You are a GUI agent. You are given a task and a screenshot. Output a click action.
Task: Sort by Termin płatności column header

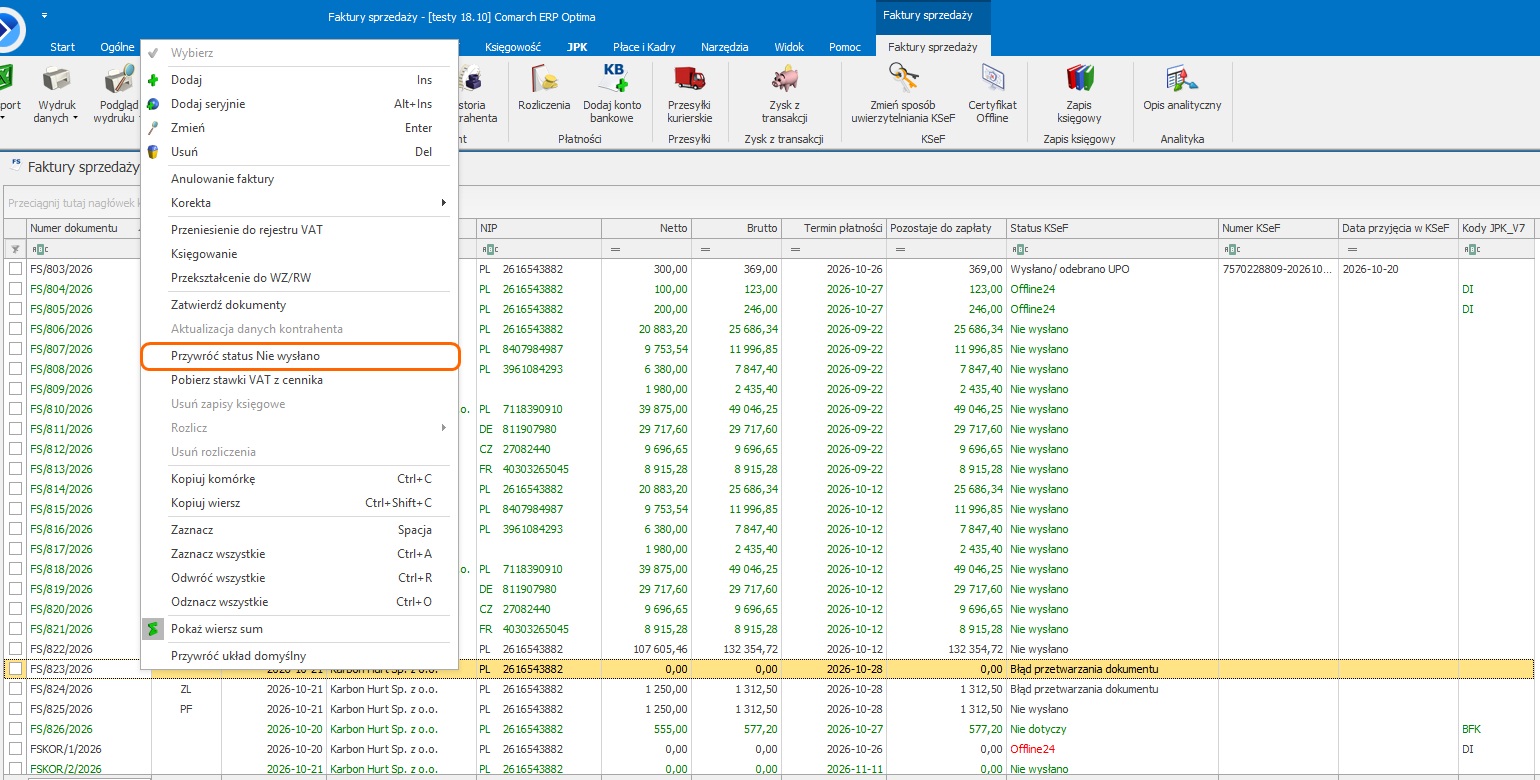(x=833, y=228)
